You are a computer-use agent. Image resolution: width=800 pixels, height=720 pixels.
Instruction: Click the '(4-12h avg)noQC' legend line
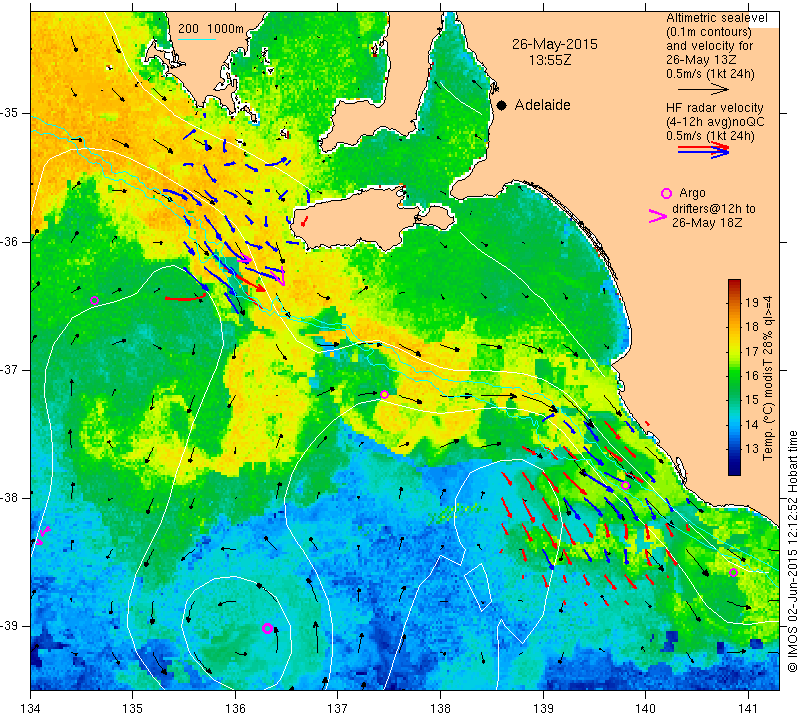715,122
